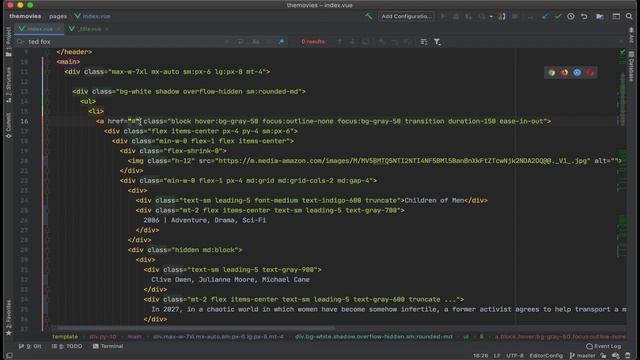Click the window layout icon beside search
This screenshot has height=360, width=640.
pyautogui.click(x=616, y=16)
